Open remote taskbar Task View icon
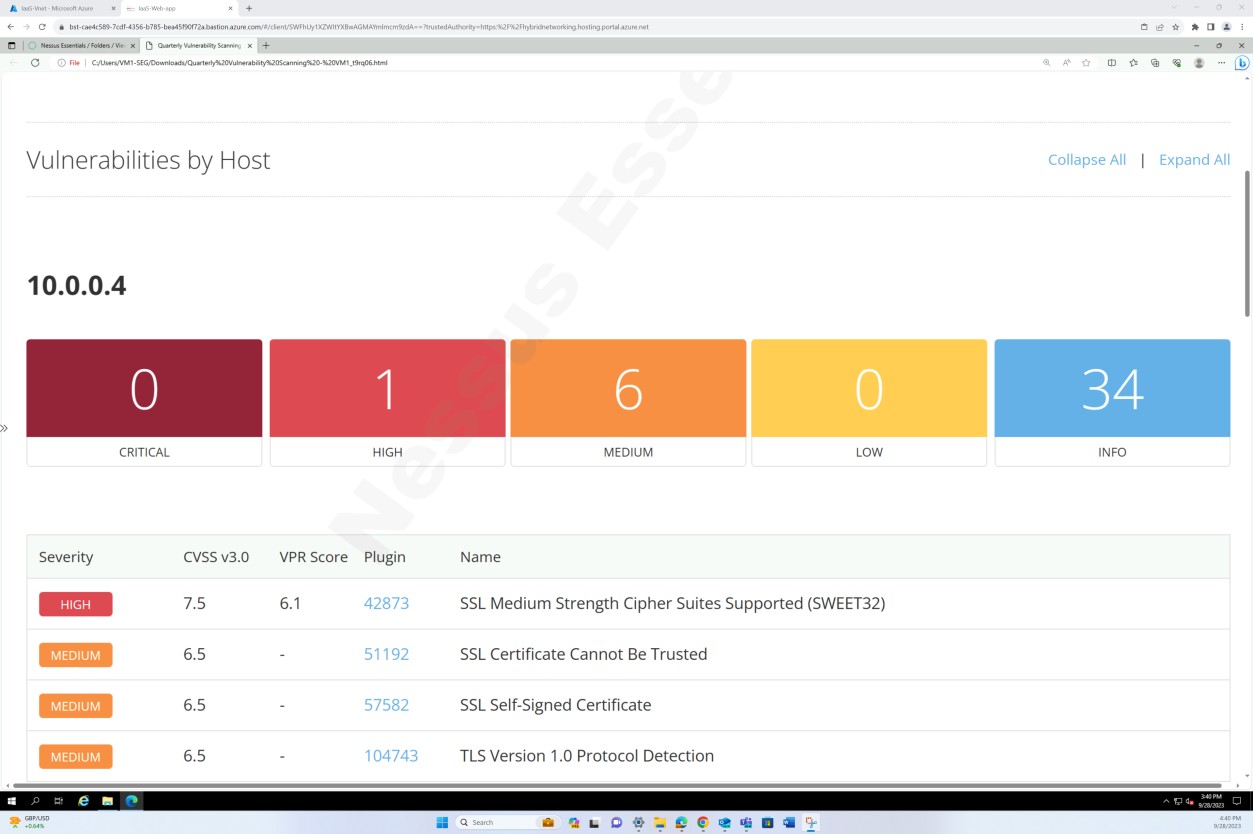1253x834 pixels. 59,801
